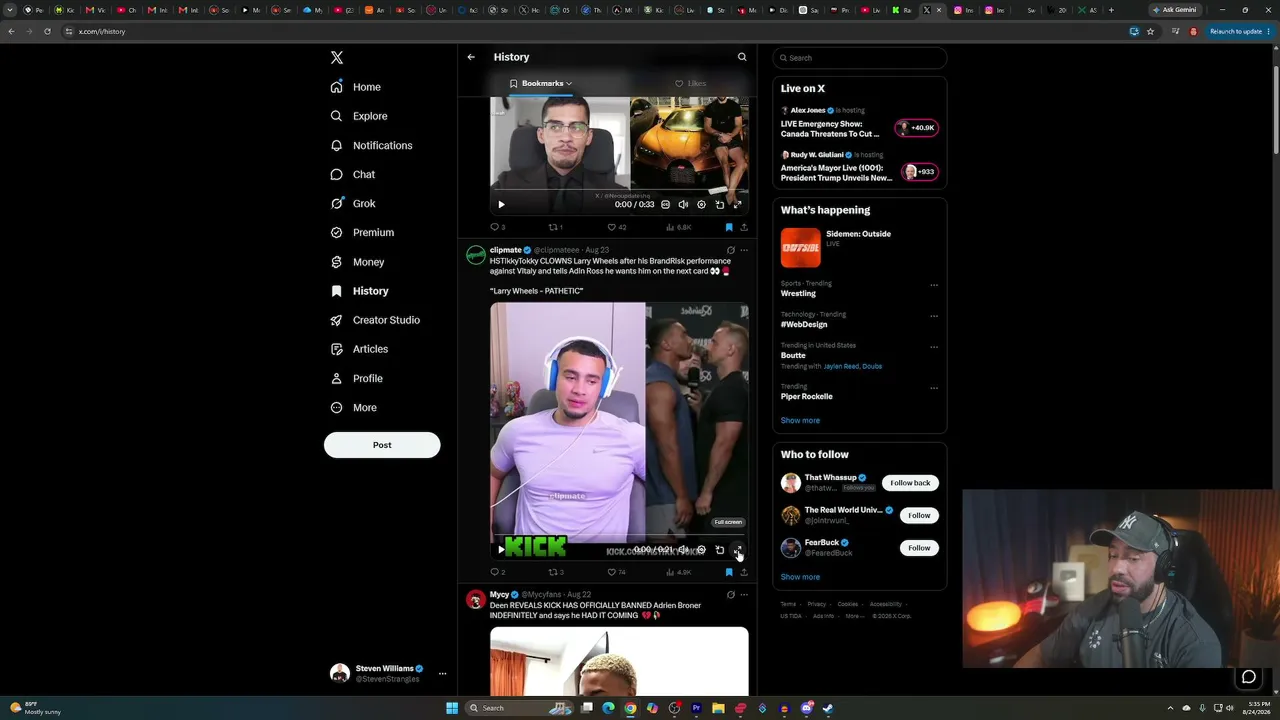
Task: Follow back That Whassup
Action: (910, 483)
